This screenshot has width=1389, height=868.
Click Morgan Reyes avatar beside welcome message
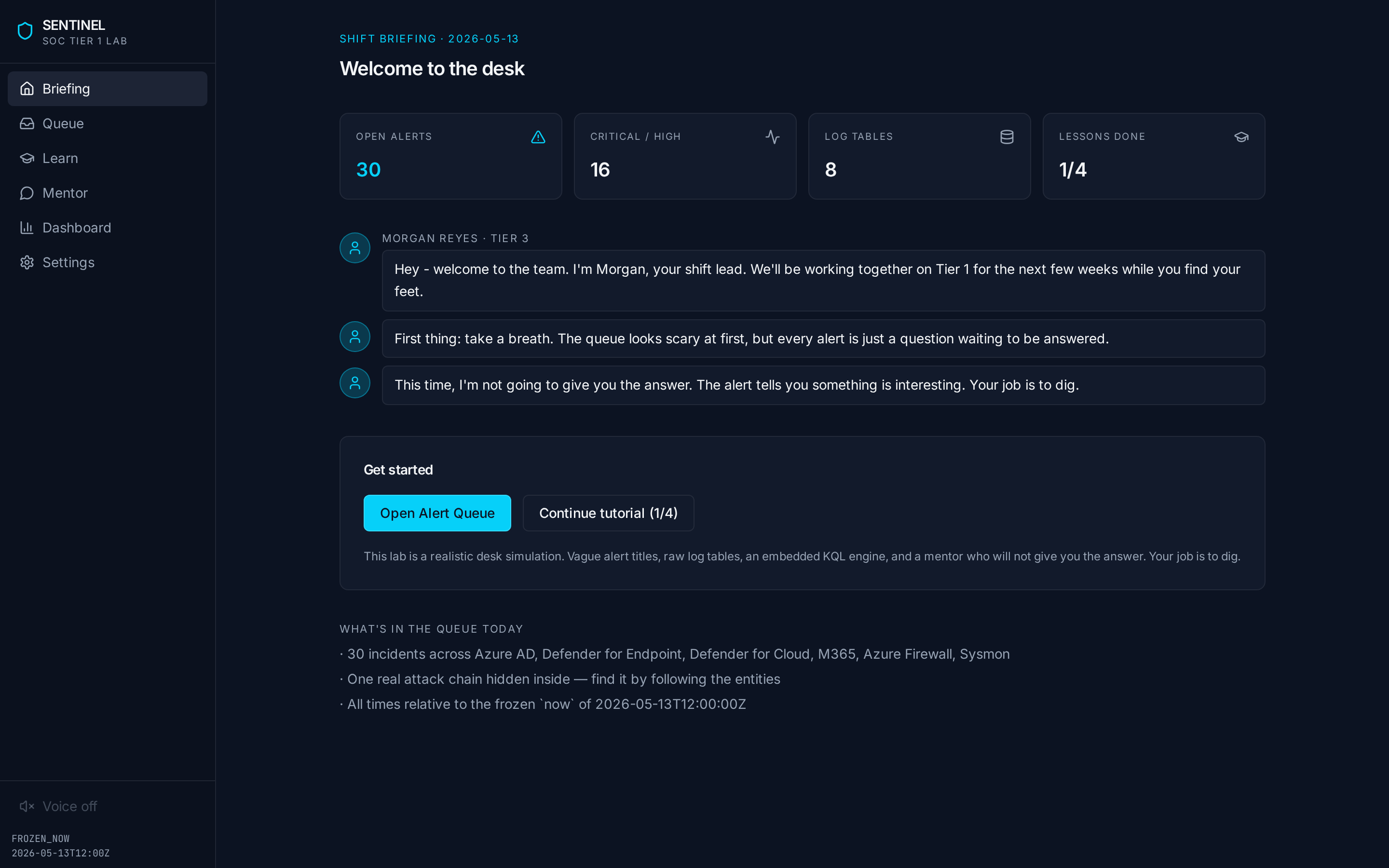pos(354,247)
